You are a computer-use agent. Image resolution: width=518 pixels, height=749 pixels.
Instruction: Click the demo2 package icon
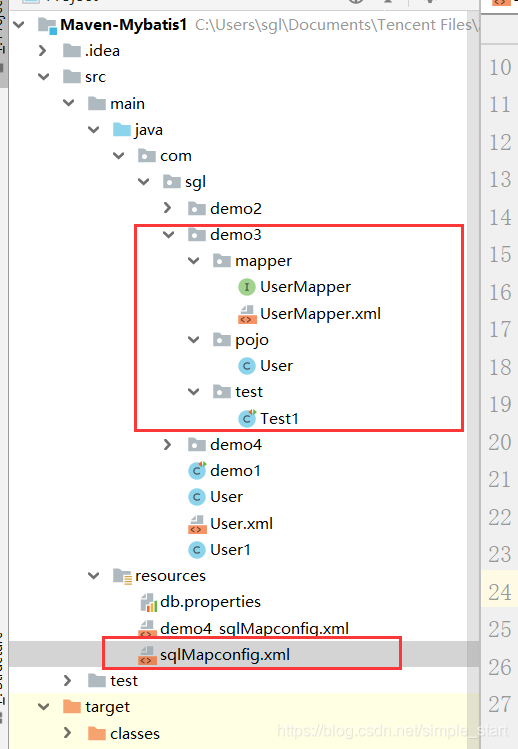click(x=196, y=208)
